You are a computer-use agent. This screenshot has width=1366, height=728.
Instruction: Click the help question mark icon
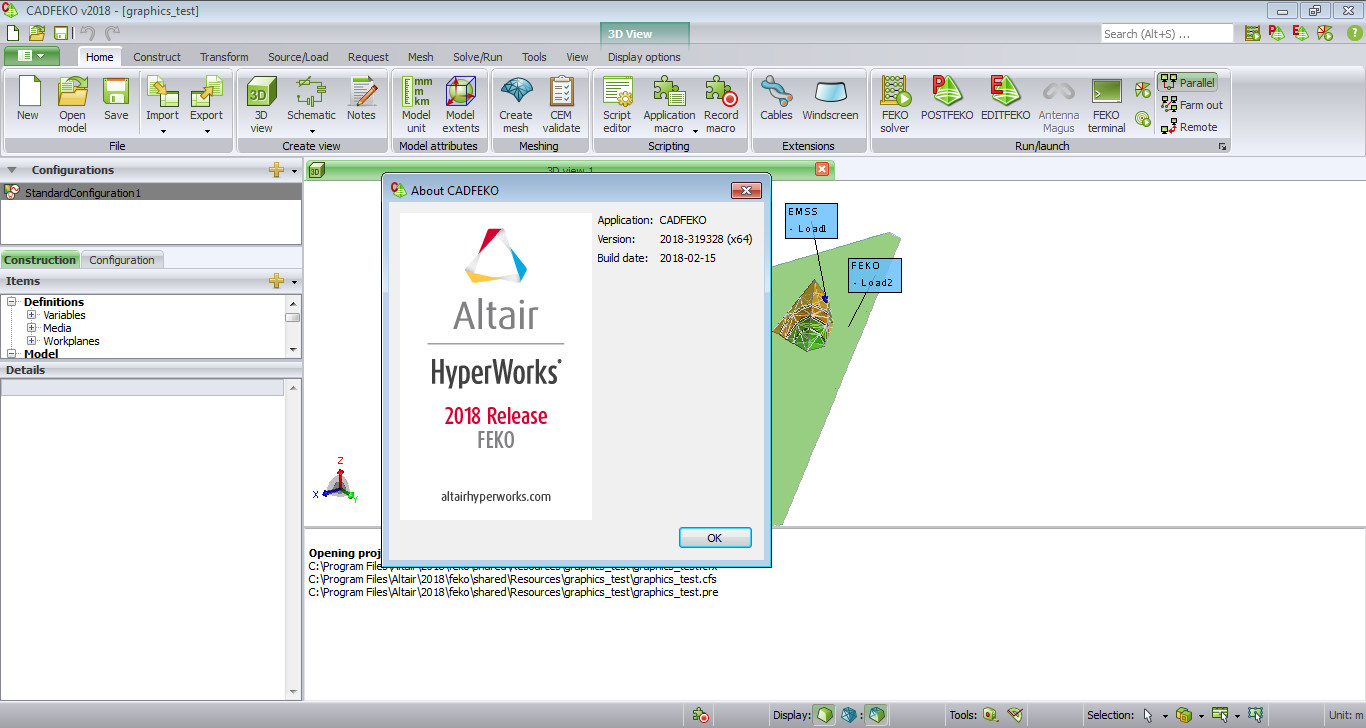[x=1354, y=33]
